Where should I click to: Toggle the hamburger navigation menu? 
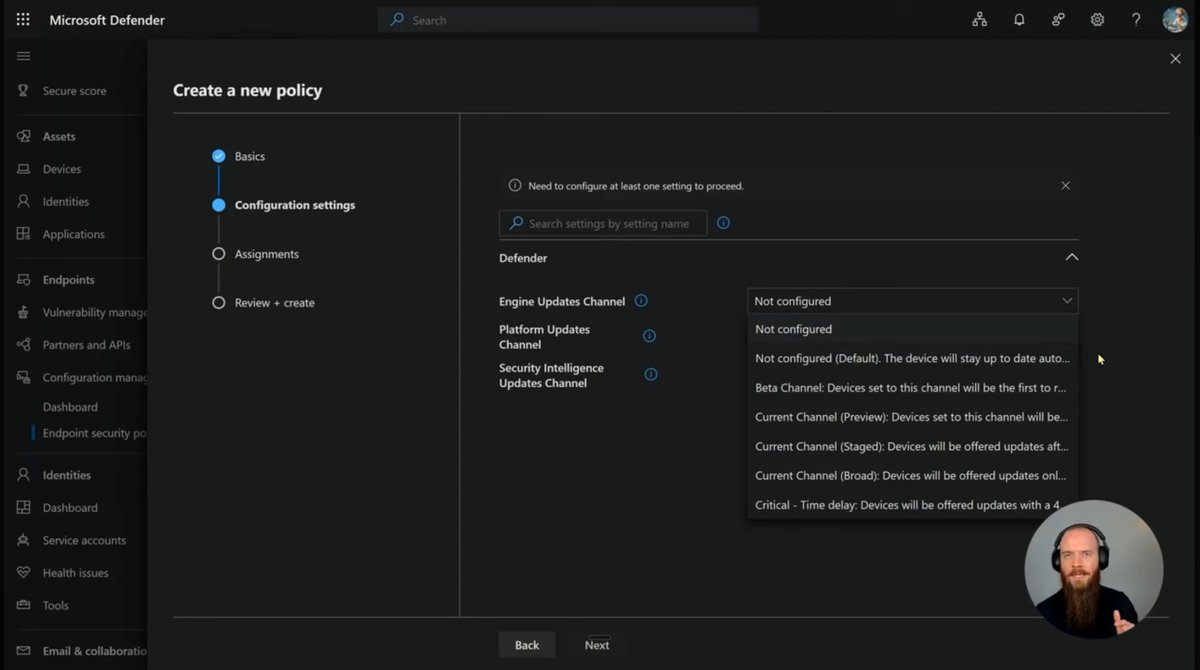tap(23, 56)
